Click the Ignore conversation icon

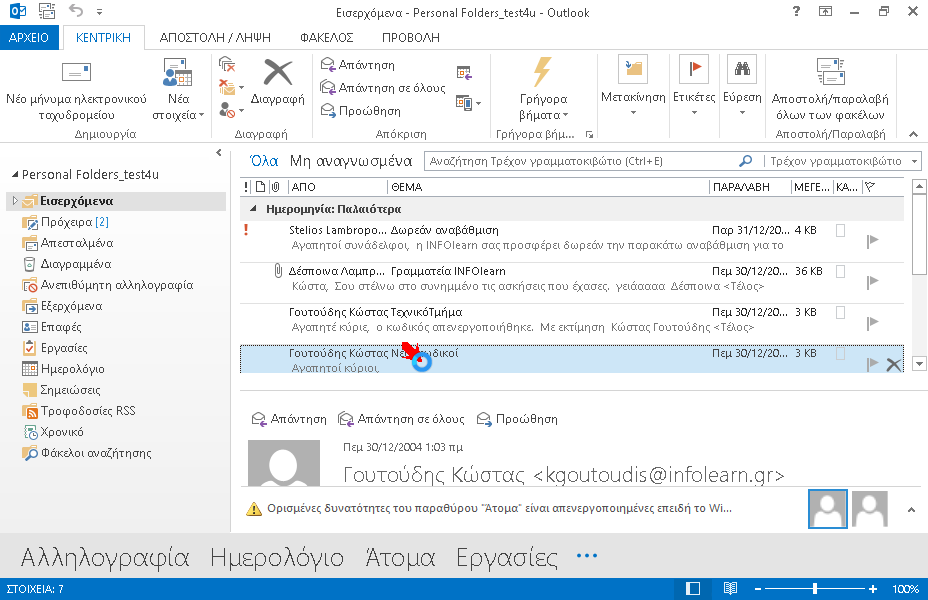coord(227,64)
